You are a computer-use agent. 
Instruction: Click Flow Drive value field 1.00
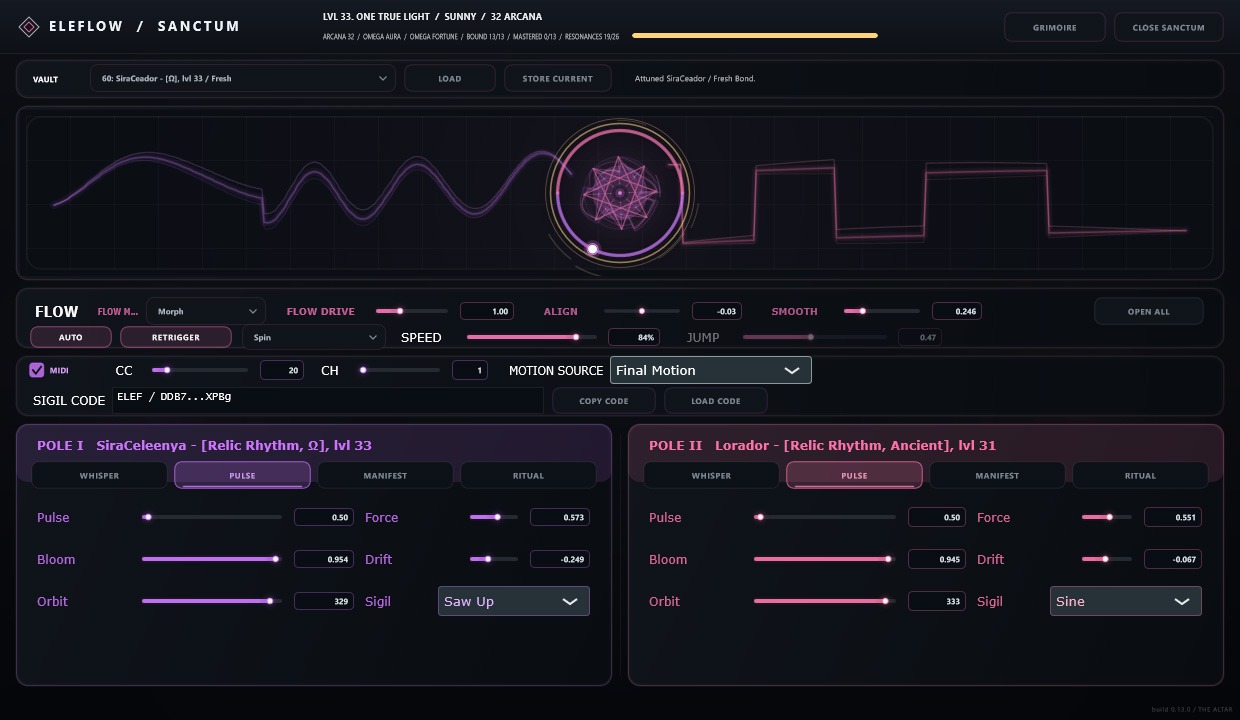[487, 311]
